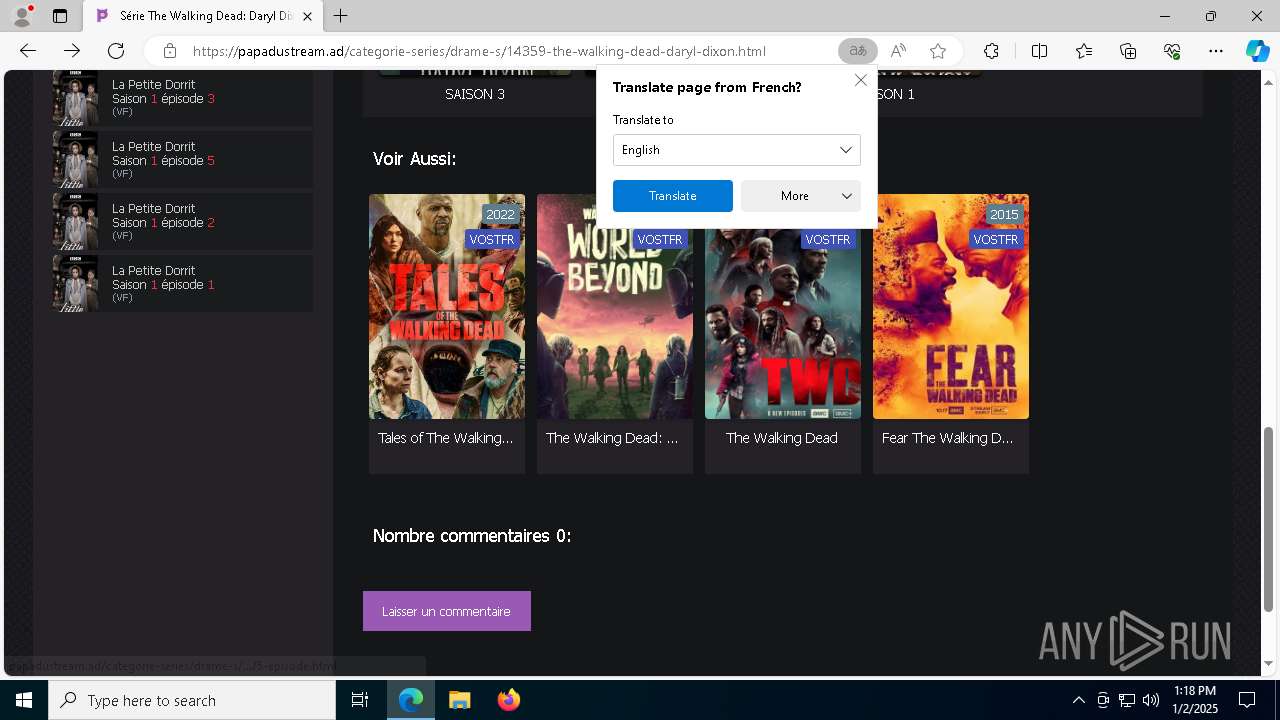Click the Translate button
Viewport: 1280px width, 720px height.
click(x=672, y=196)
